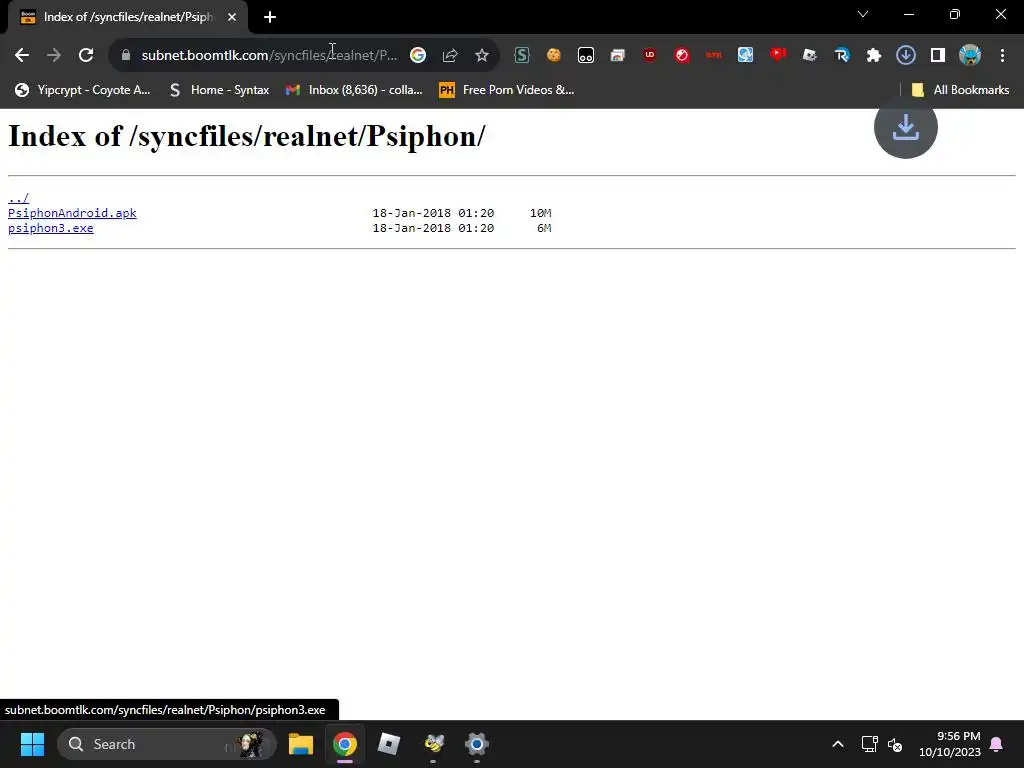Screen dimensions: 1024x768
Task: View site information lock icon
Action: tap(126, 56)
